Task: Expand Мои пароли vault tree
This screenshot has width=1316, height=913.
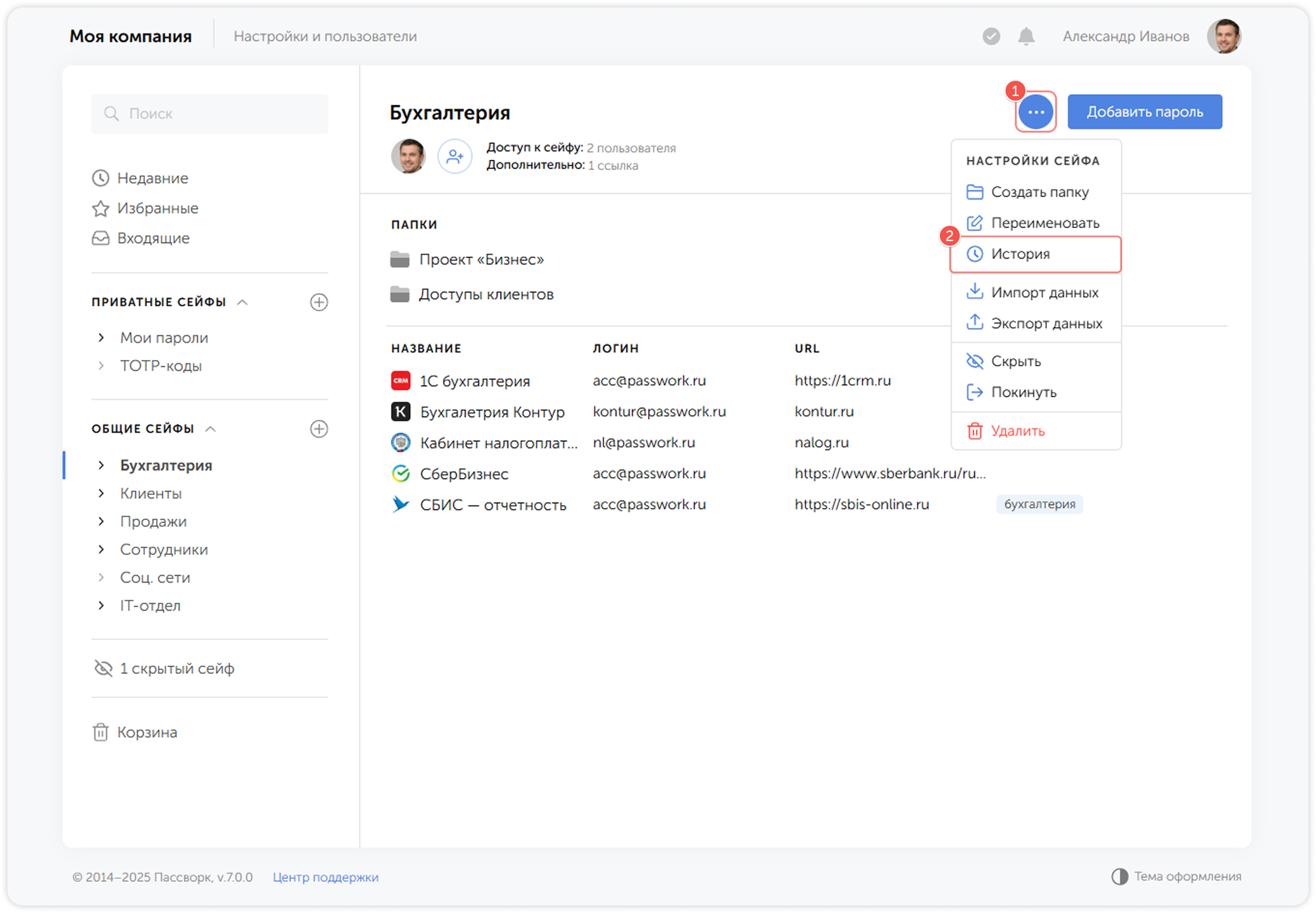Action: tap(101, 338)
